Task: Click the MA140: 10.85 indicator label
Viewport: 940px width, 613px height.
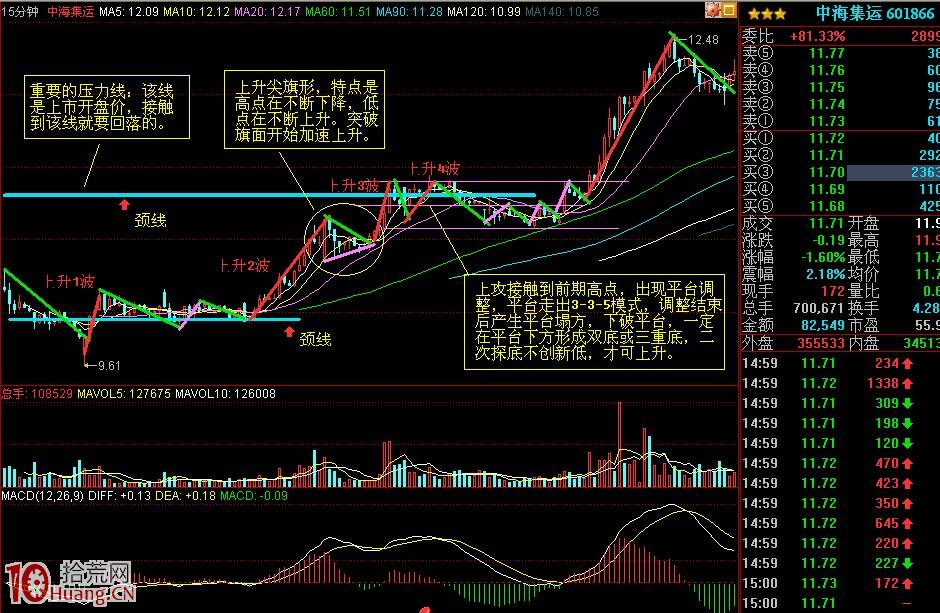Action: pos(562,11)
